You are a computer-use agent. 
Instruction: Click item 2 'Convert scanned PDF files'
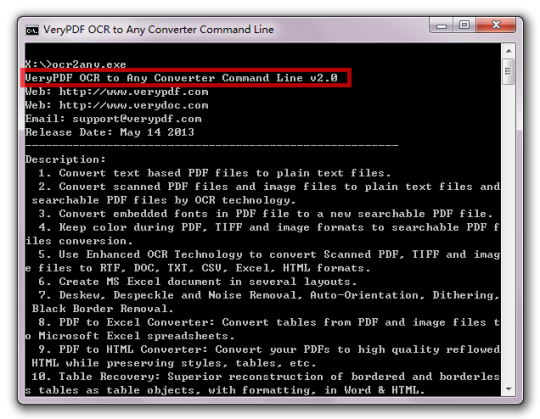269,187
